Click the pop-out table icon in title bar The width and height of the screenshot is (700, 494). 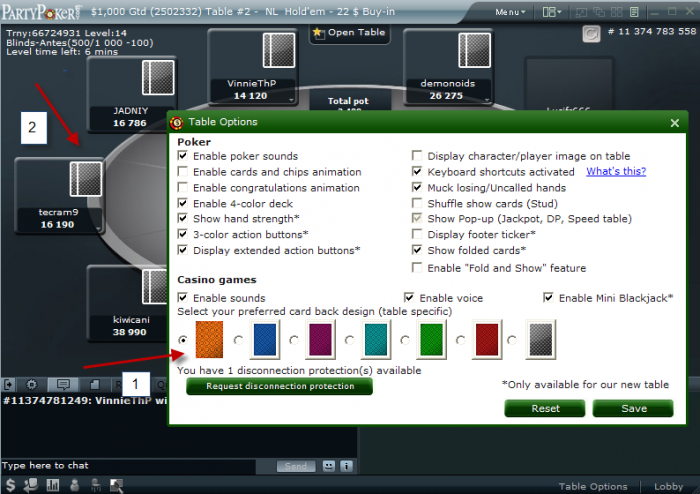581,12
